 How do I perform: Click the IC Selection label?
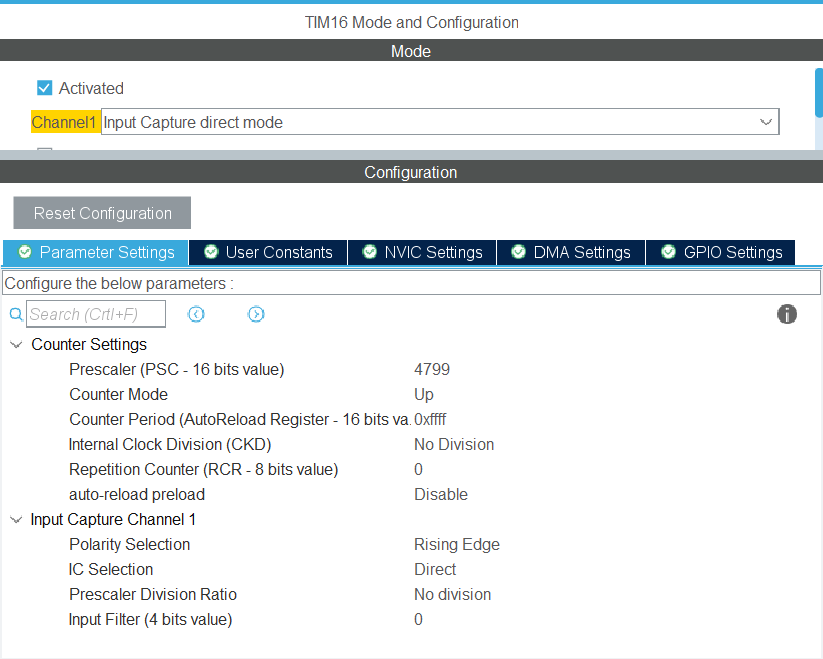[x=111, y=569]
